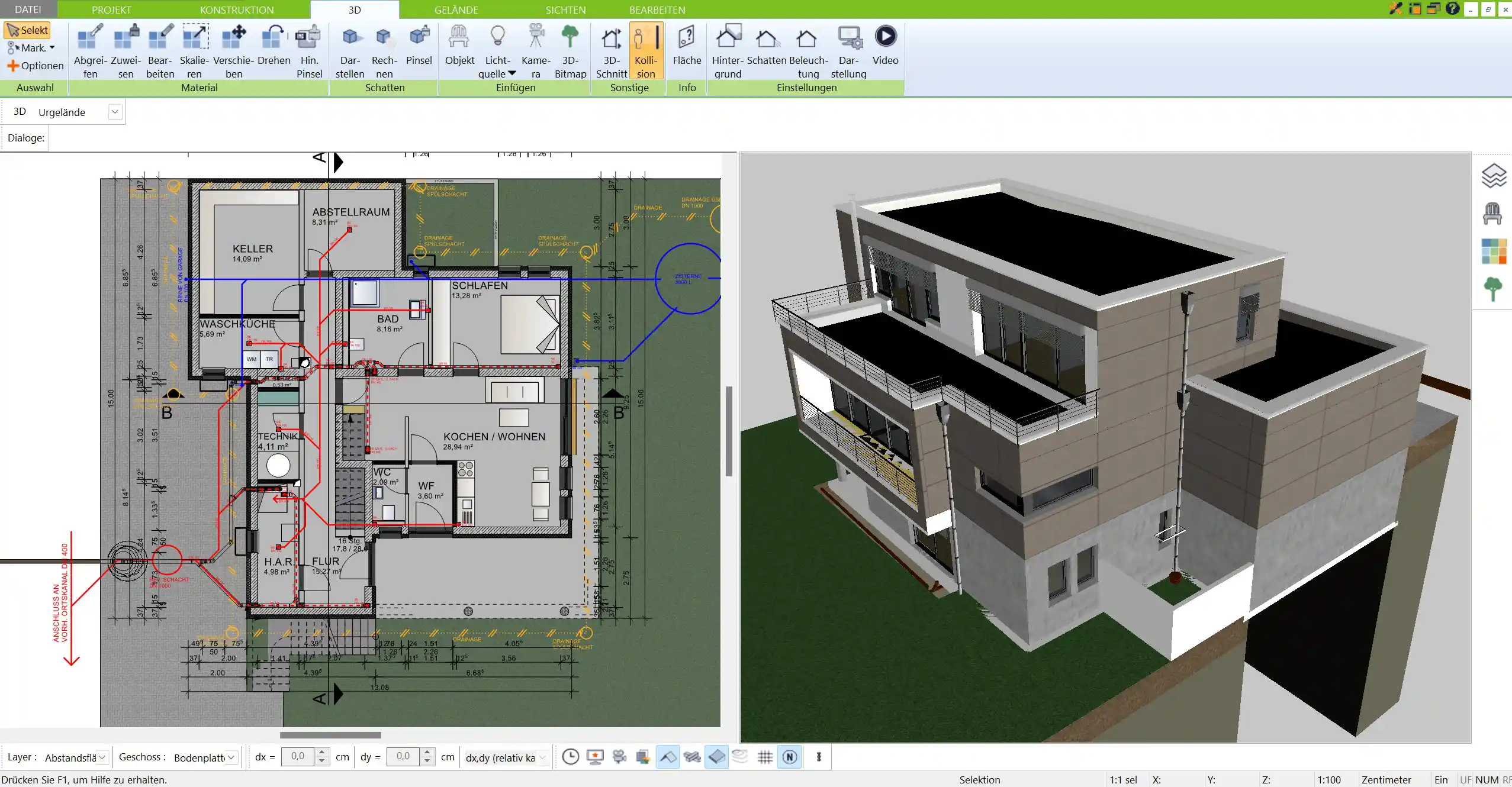Image resolution: width=1512 pixels, height=787 pixels.
Task: Click the north arrow indicator in the bottom toolbar
Action: [789, 757]
